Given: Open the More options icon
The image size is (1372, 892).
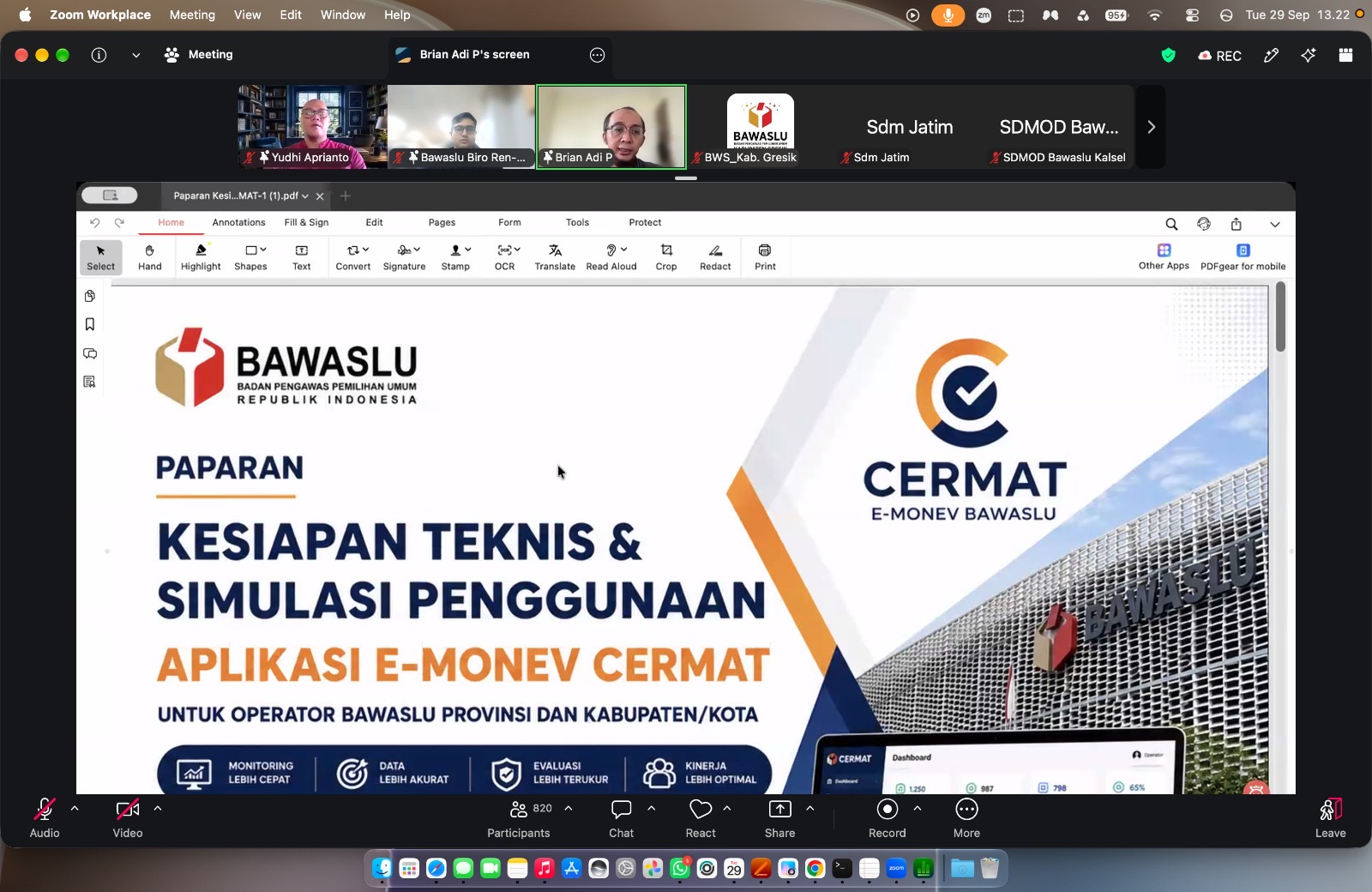Looking at the screenshot, I should (x=966, y=809).
